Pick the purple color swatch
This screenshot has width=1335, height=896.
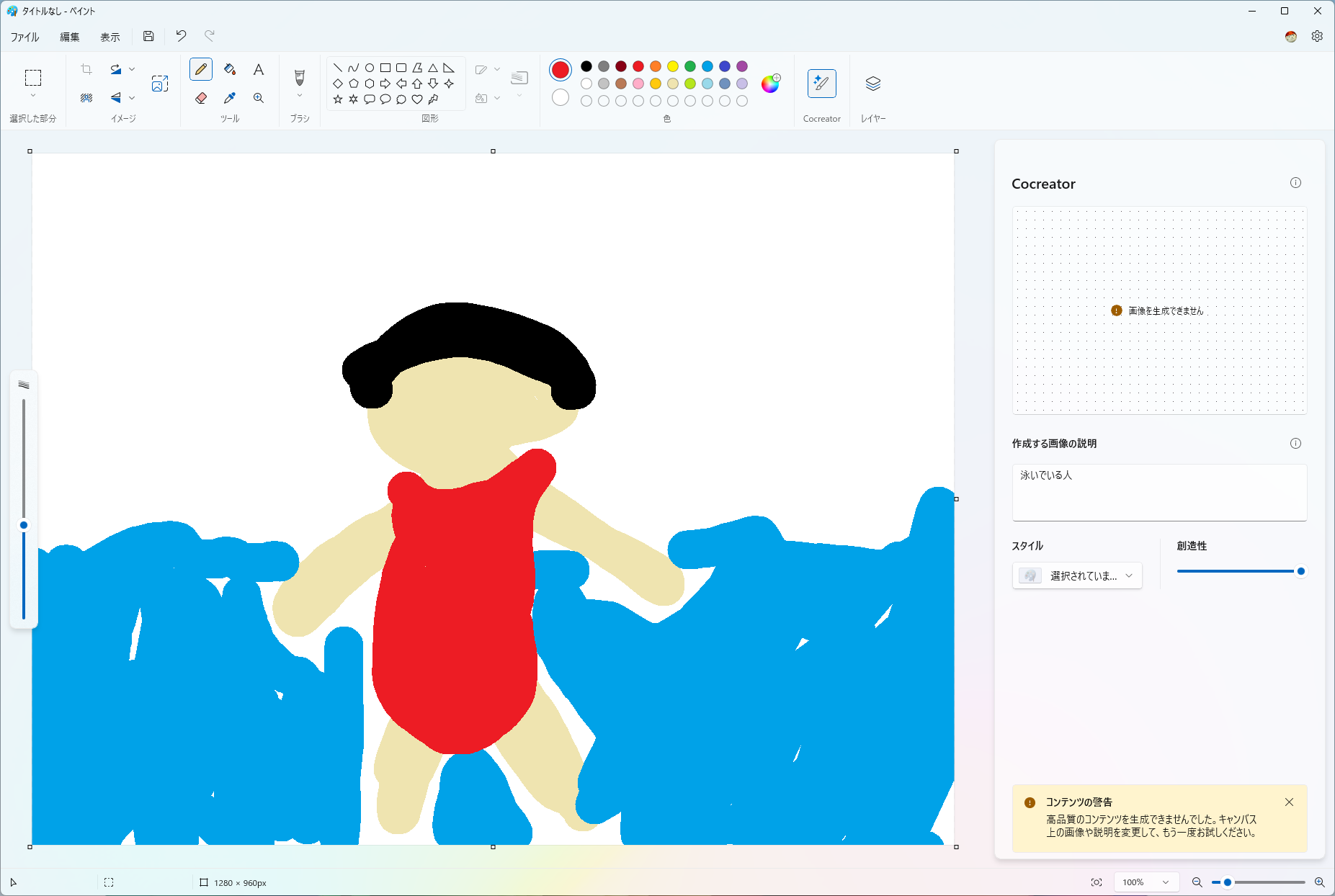[742, 66]
